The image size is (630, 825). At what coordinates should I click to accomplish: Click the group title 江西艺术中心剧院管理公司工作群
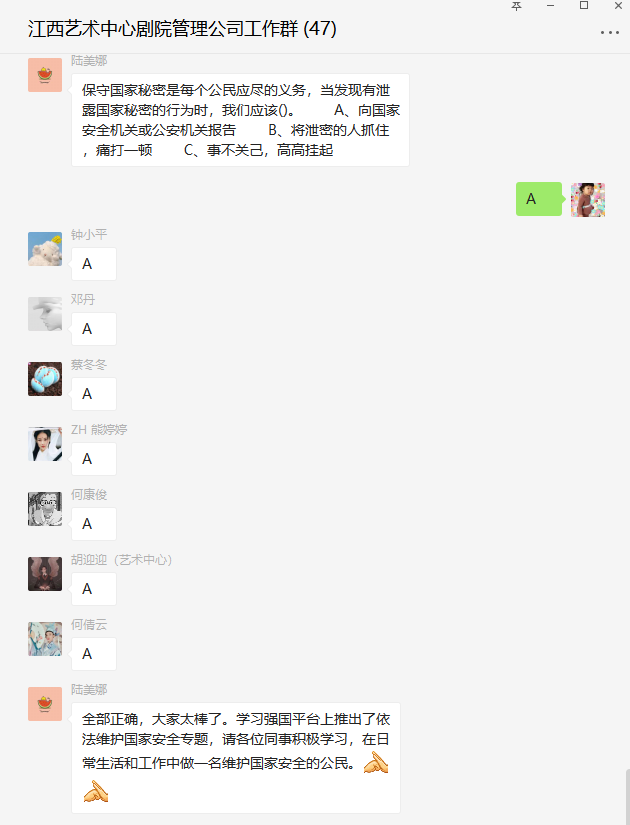click(x=163, y=28)
